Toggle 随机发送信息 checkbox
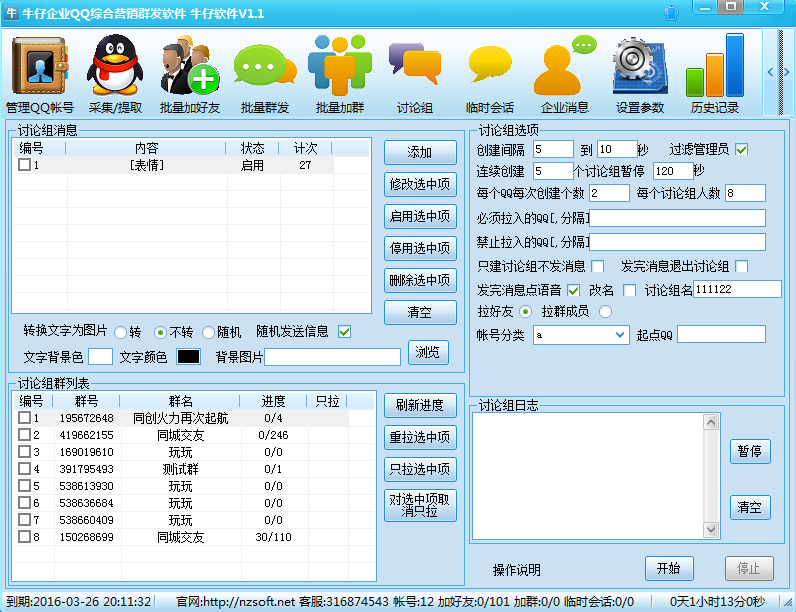This screenshot has width=796, height=612. tap(345, 332)
